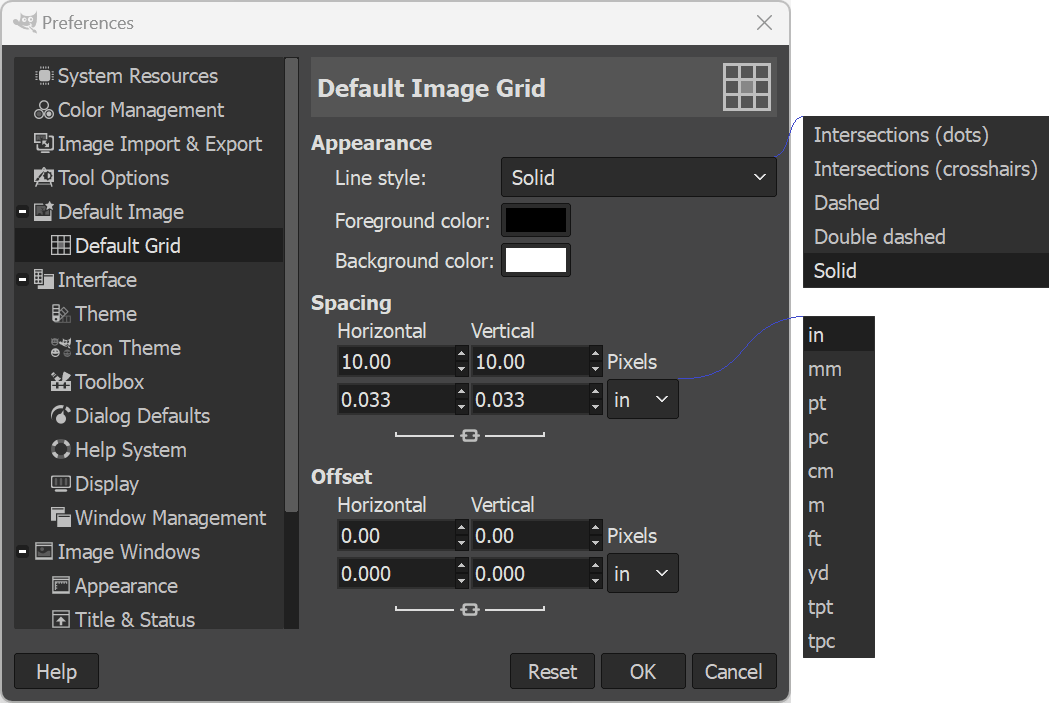Click the Help System lifebuoy icon
1049x703 pixels.
point(60,450)
